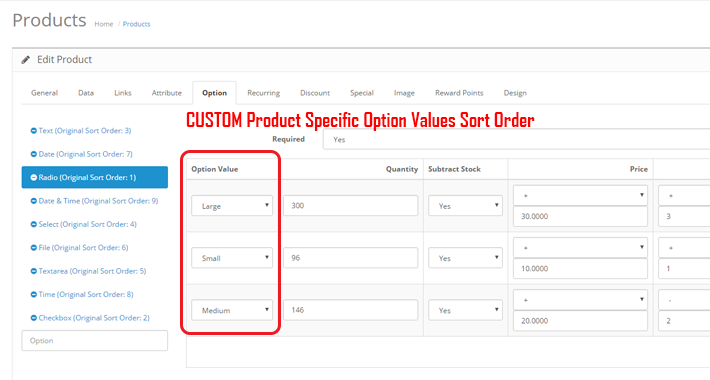Select the Radio (Original Sort Order: 1) option
The height and width of the screenshot is (380, 710).
click(95, 178)
